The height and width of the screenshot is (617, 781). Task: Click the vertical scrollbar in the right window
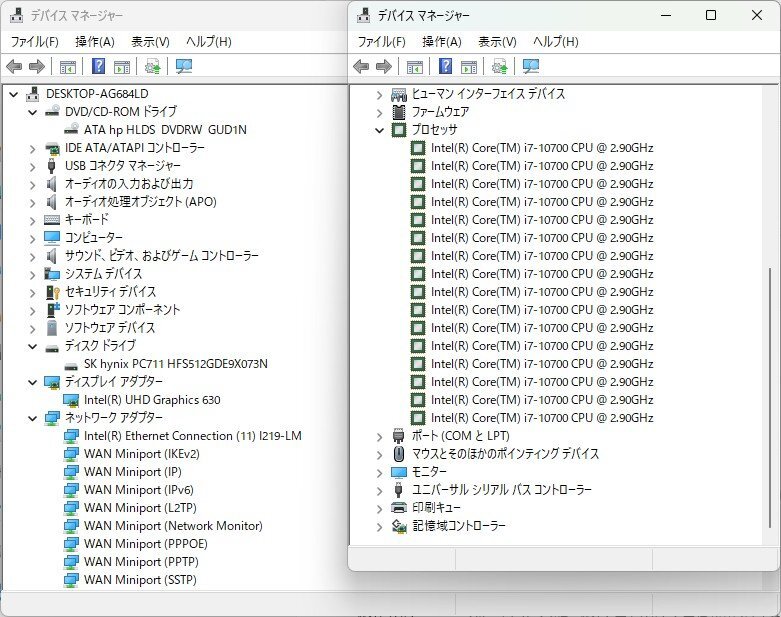click(x=768, y=350)
